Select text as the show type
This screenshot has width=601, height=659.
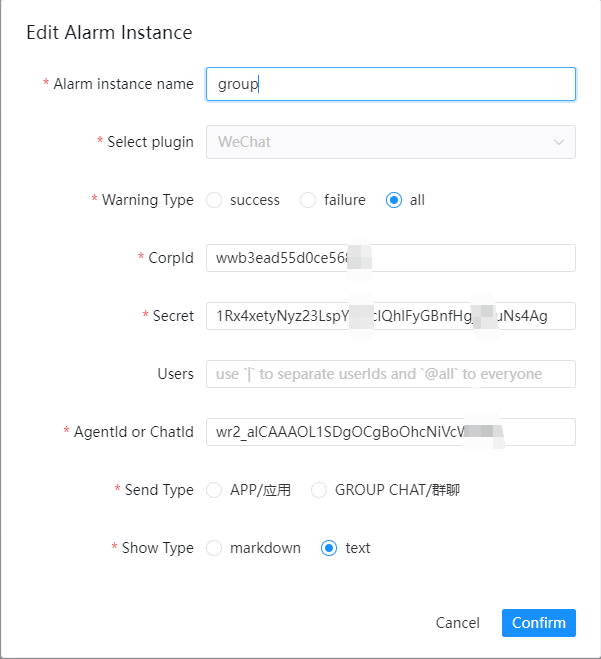[x=329, y=548]
